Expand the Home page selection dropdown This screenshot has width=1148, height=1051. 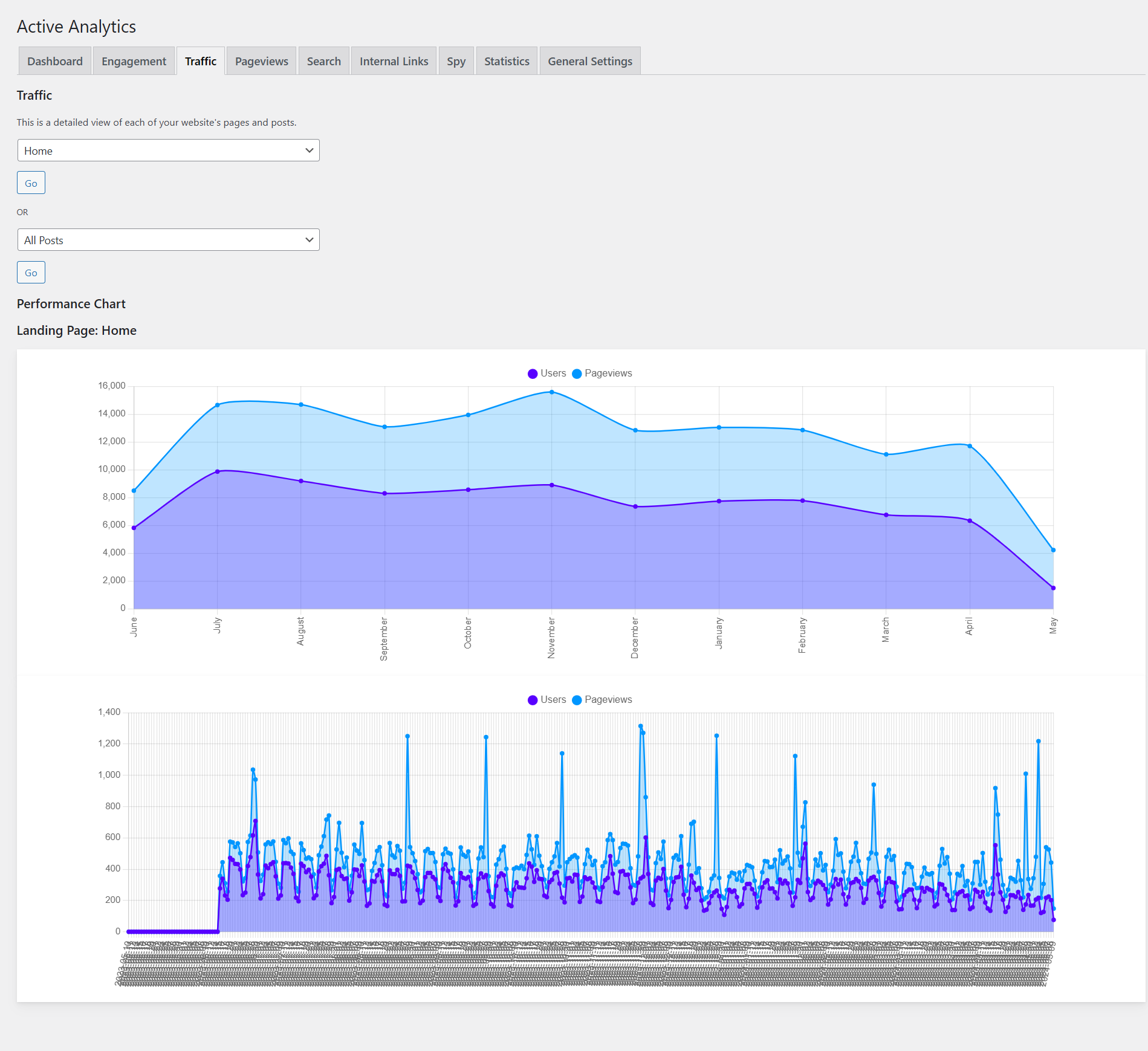point(168,150)
